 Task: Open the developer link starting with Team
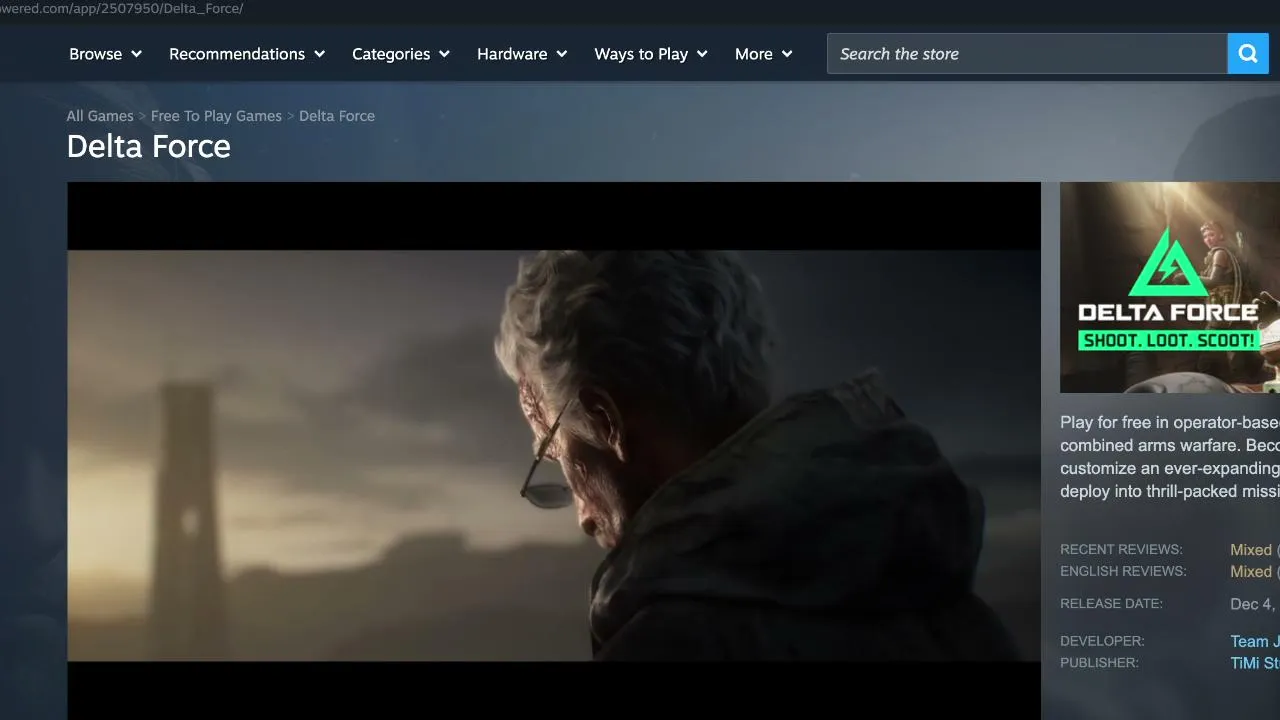click(x=1255, y=642)
